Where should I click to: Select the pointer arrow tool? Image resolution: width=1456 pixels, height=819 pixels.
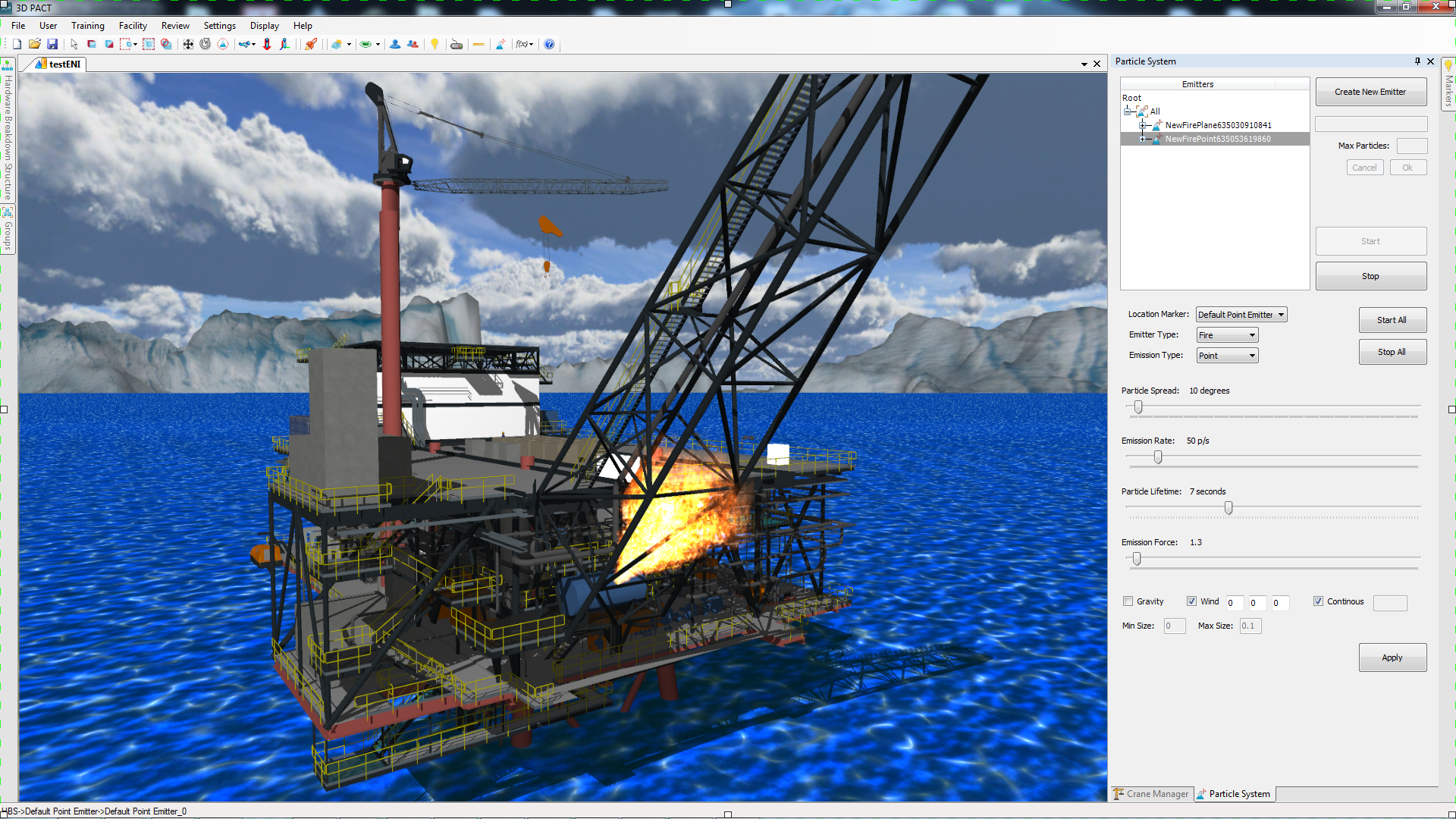click(74, 44)
